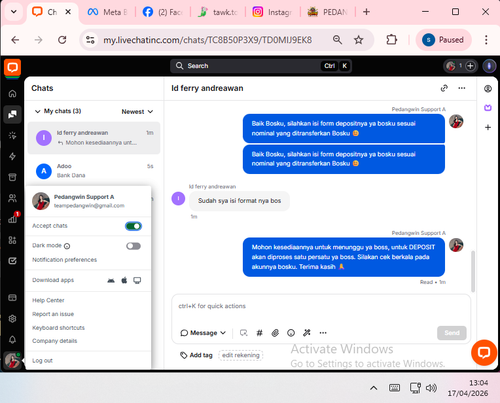Open the Adoo chat row
Viewport: 500px width, 403px height.
tap(94, 171)
